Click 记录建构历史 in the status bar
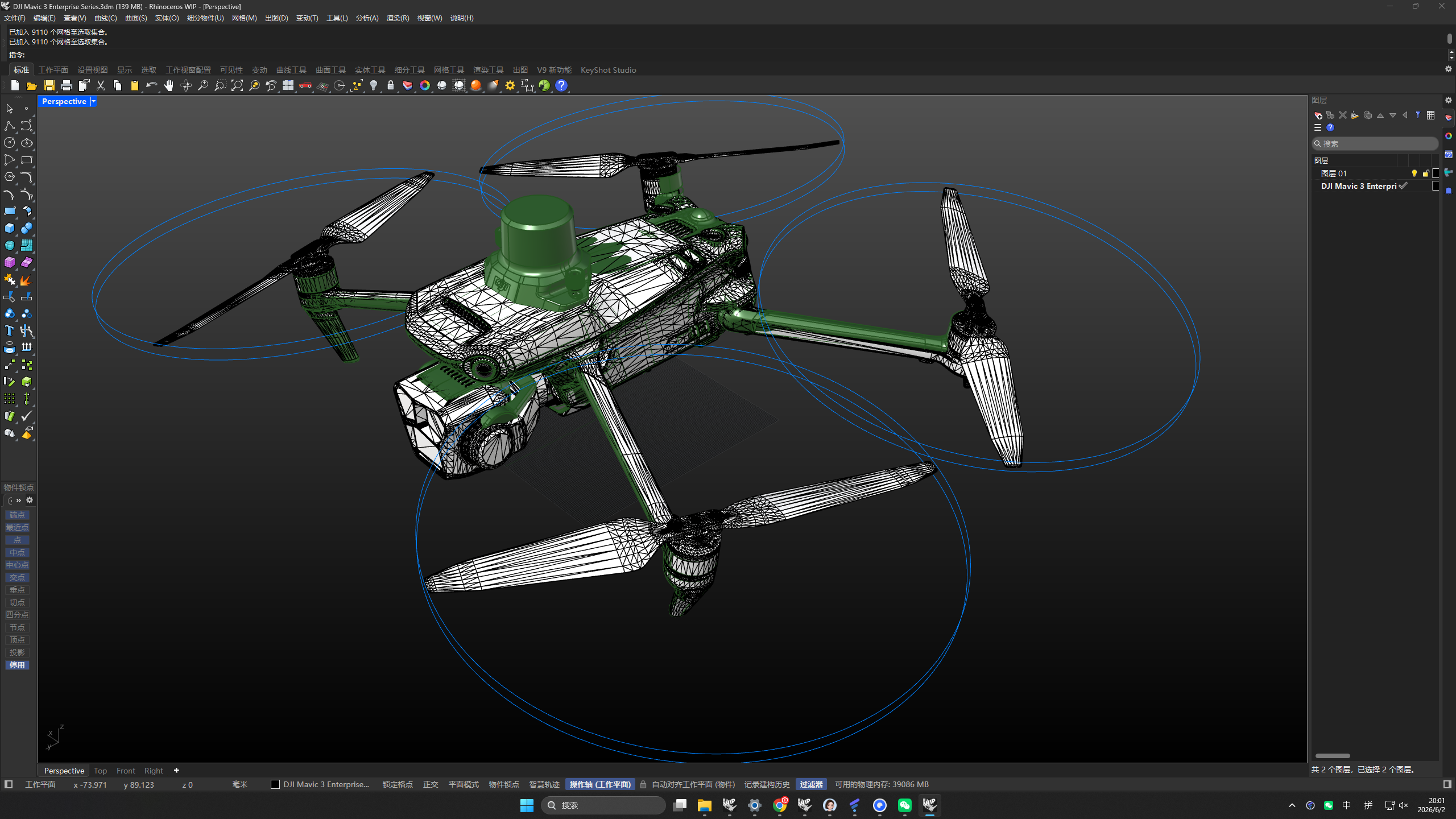 pos(767,784)
